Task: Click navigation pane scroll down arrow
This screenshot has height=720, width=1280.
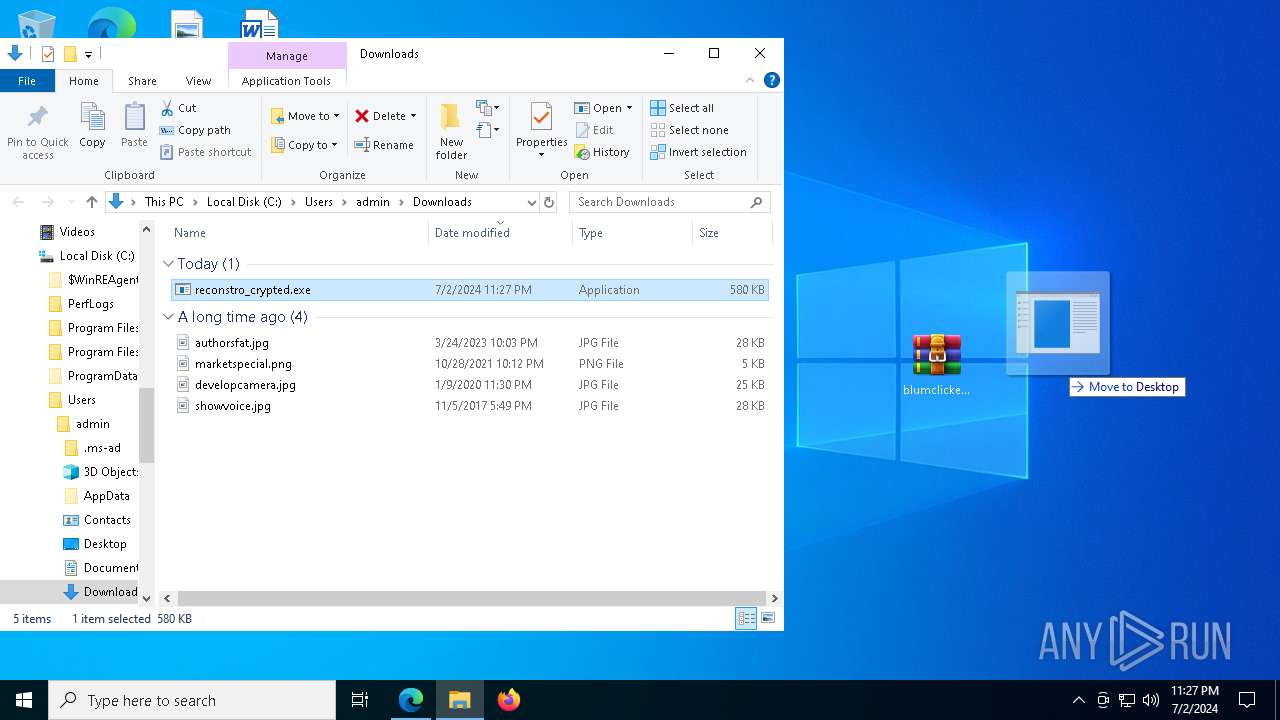Action: [147, 598]
